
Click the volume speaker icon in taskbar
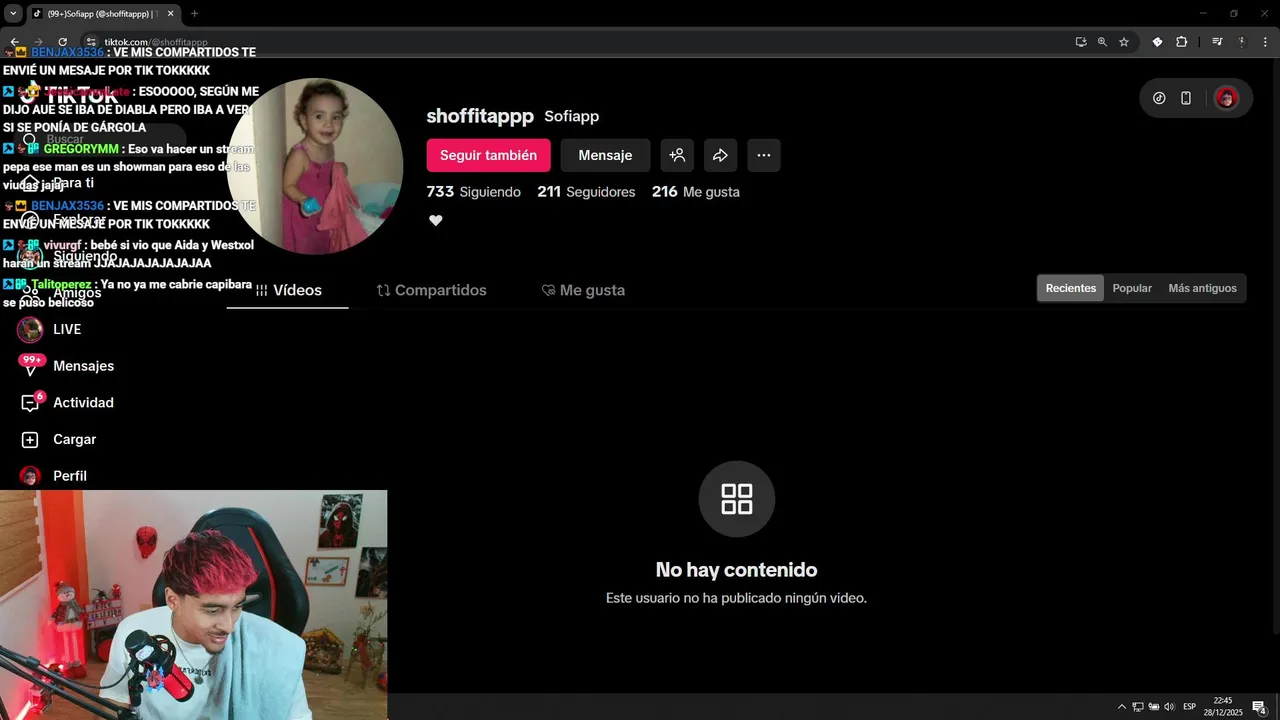[x=1170, y=706]
